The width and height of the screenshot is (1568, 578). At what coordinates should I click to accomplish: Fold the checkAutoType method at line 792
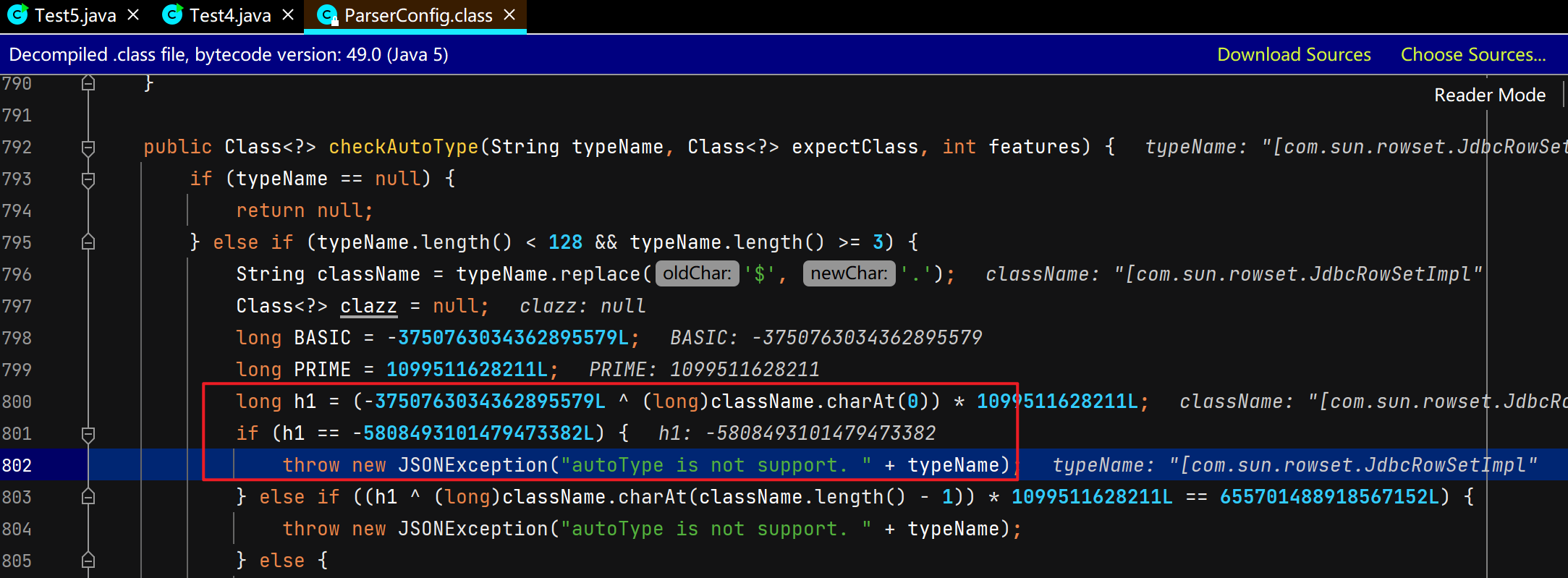tap(88, 148)
